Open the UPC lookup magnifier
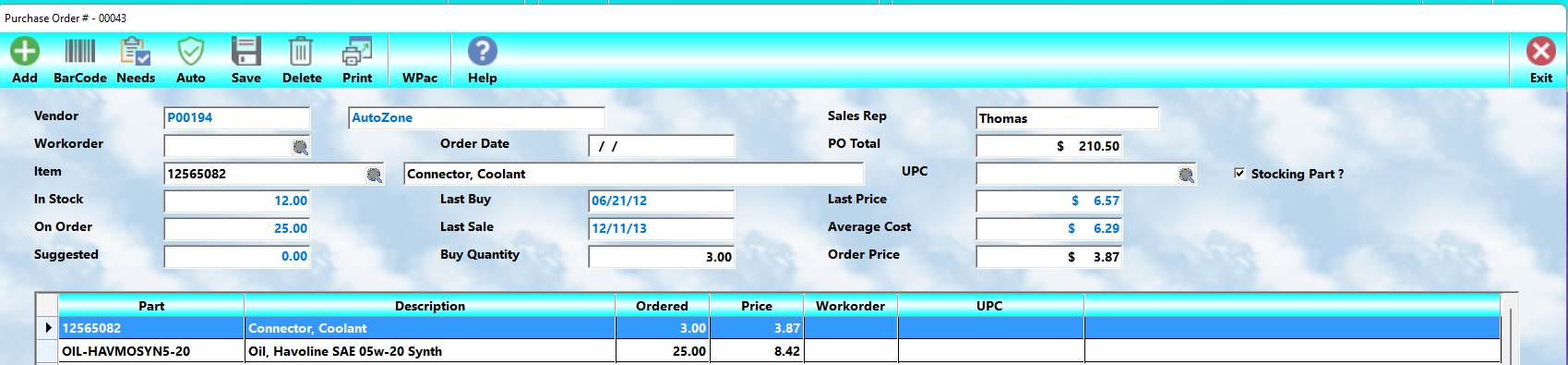Viewport: 1568px width, 365px height. coord(1187,175)
